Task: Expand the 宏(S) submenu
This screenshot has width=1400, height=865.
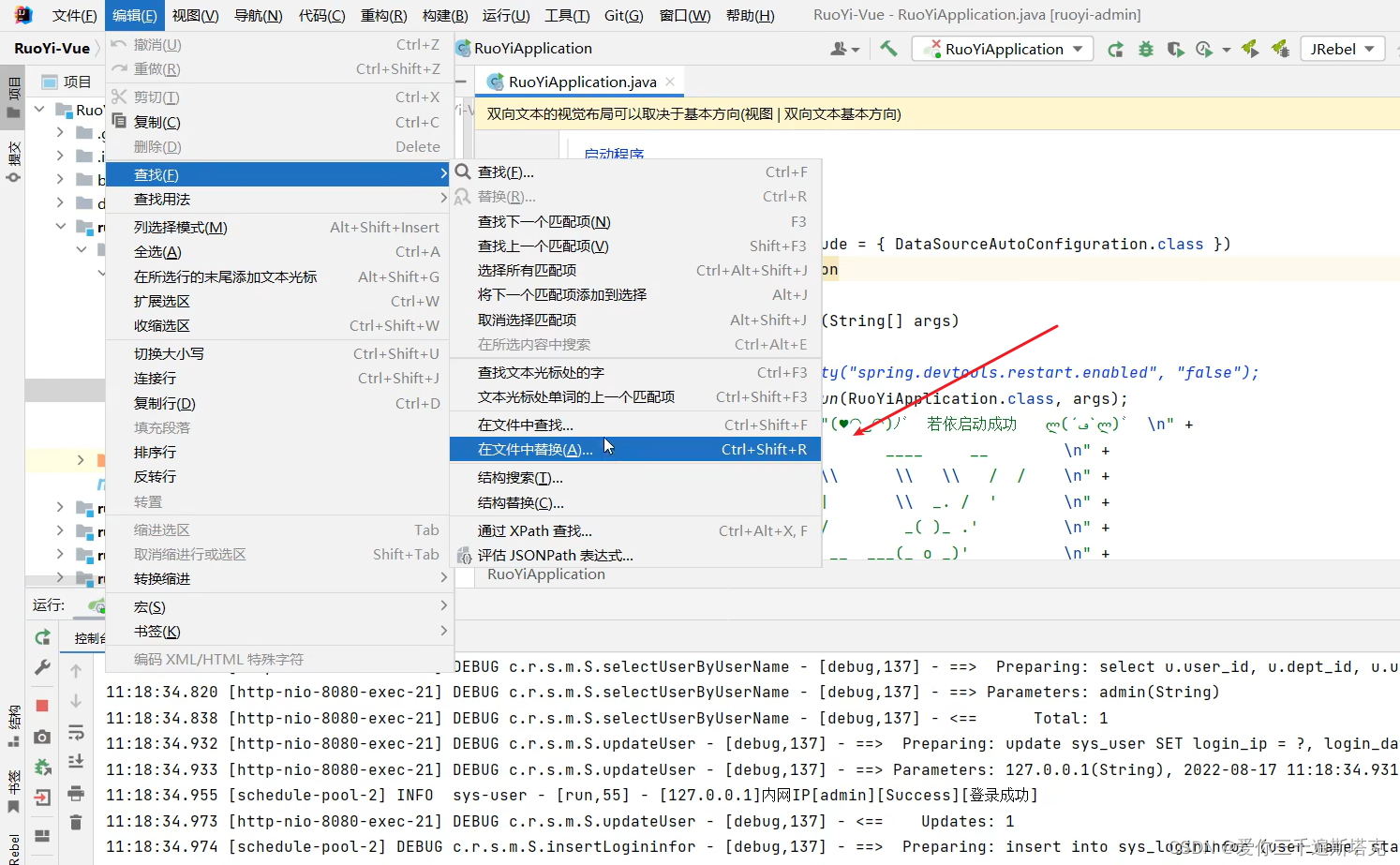Action: coord(279,607)
